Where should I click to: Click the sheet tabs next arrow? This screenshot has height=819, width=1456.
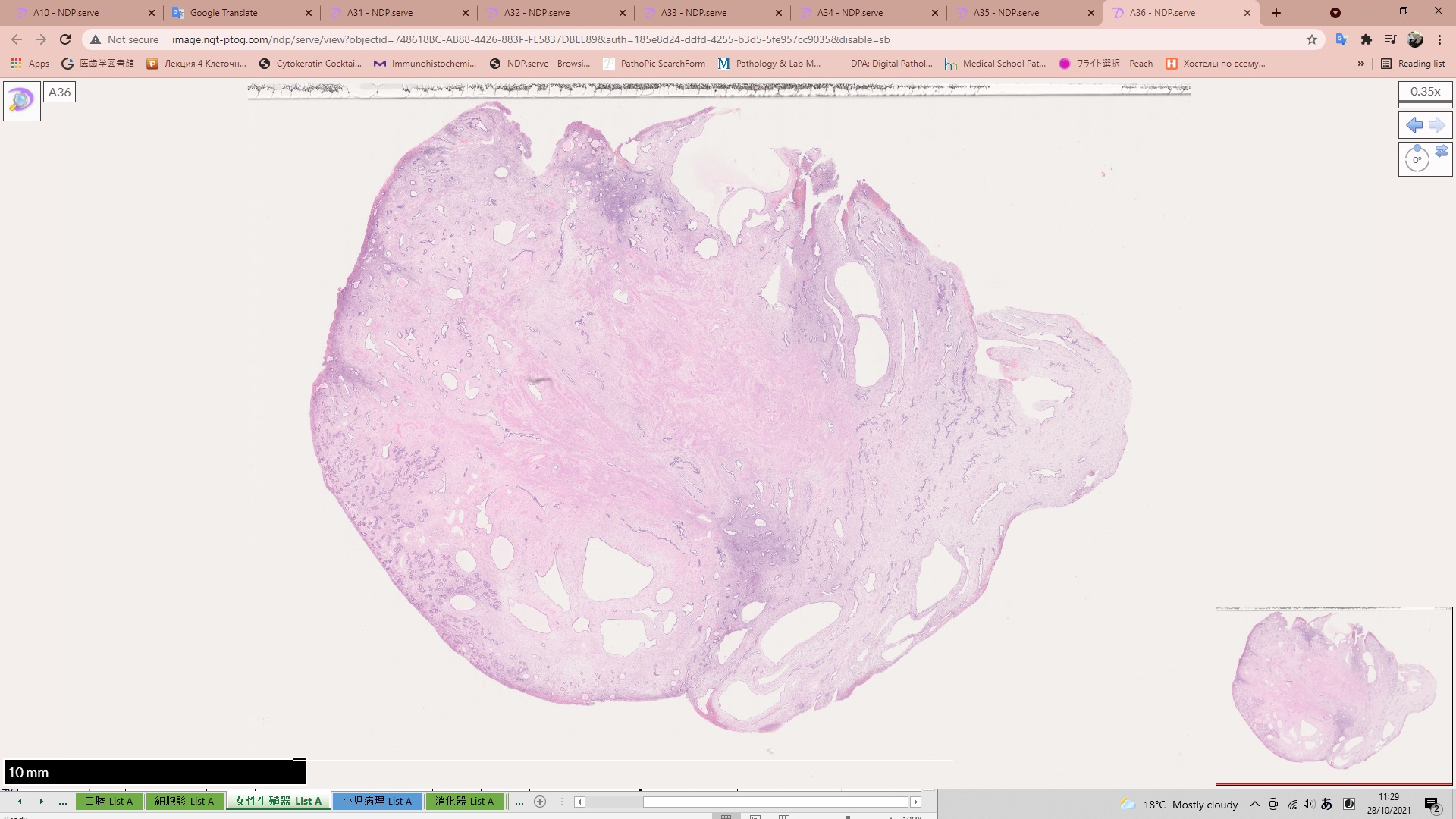[x=41, y=802]
